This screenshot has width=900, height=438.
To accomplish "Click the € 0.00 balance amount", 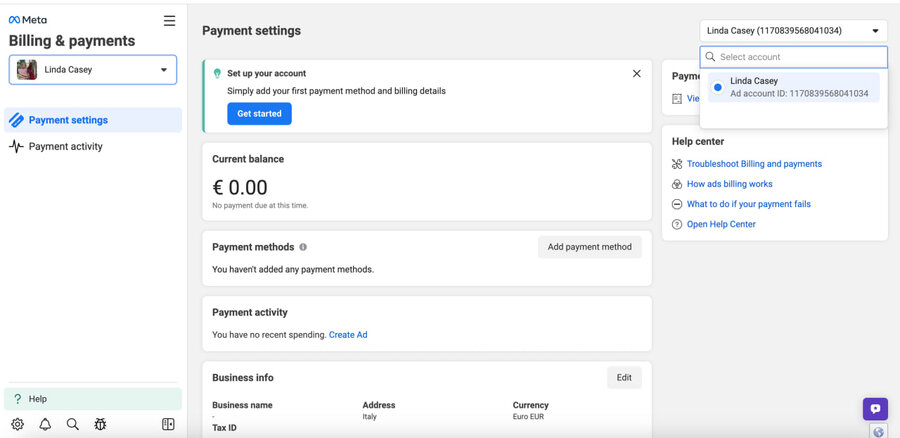I will (x=240, y=187).
